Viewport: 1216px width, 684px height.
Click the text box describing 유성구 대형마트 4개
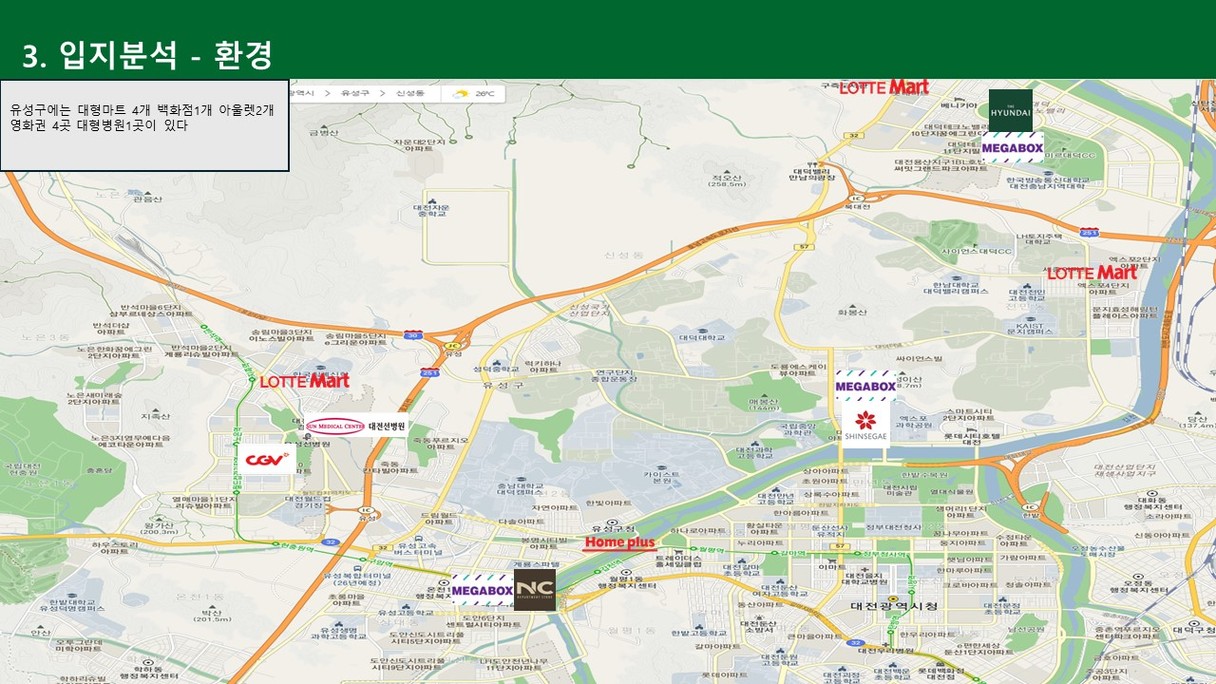(145, 125)
